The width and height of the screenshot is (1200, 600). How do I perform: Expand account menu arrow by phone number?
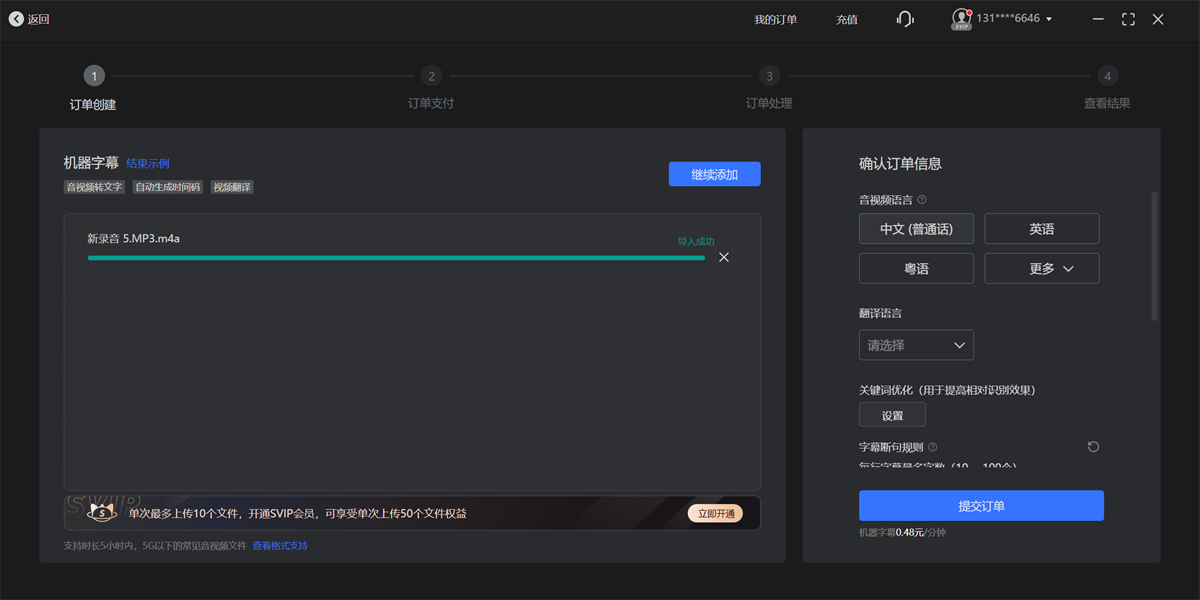[x=1048, y=20]
